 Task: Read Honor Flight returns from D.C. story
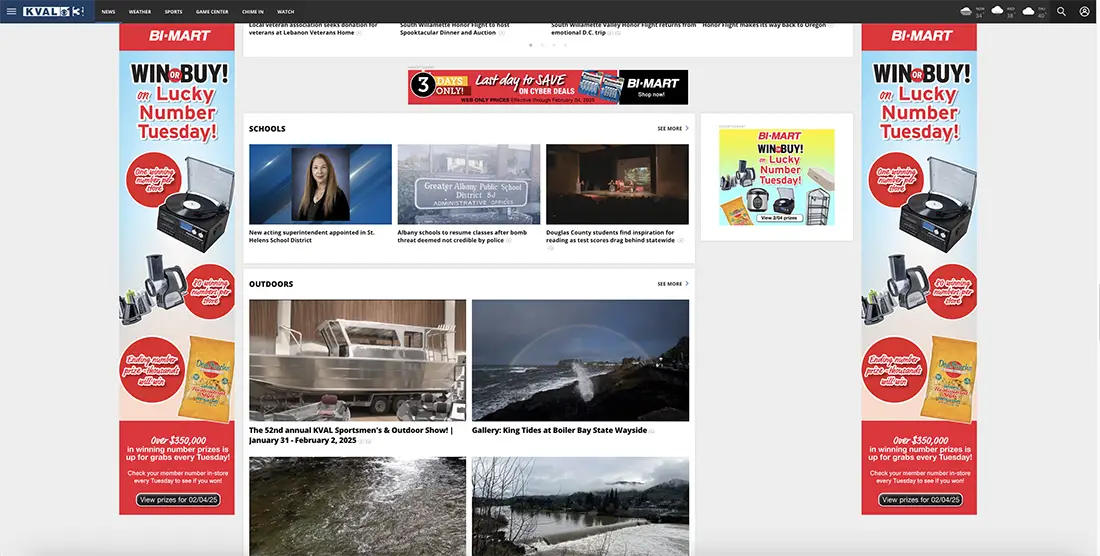[623, 29]
